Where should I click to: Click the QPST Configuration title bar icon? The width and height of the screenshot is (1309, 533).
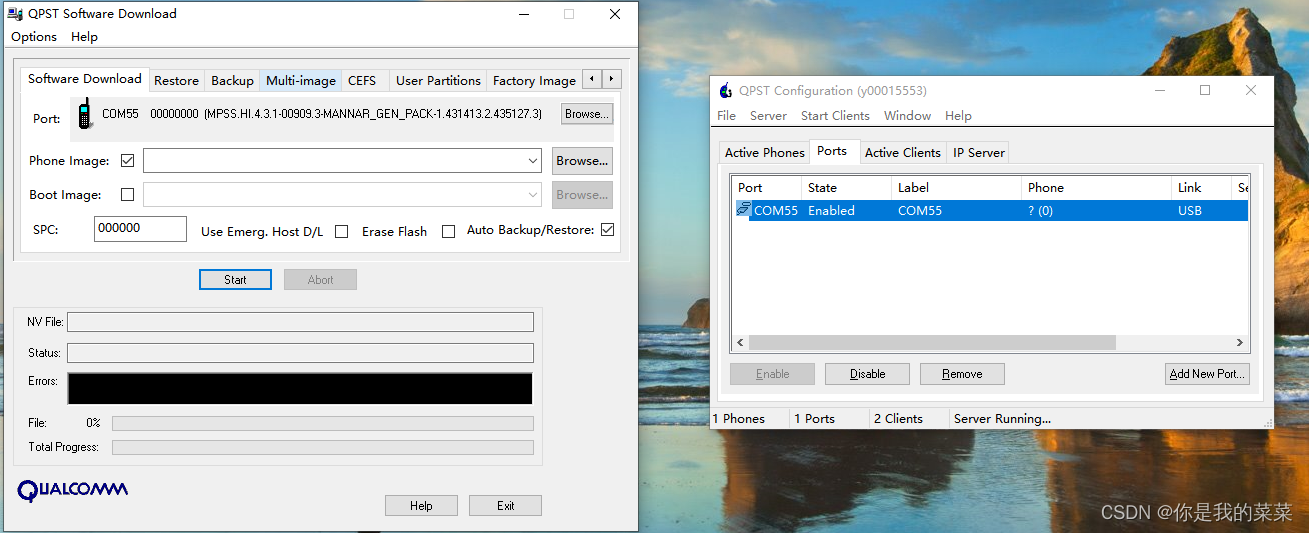(727, 90)
